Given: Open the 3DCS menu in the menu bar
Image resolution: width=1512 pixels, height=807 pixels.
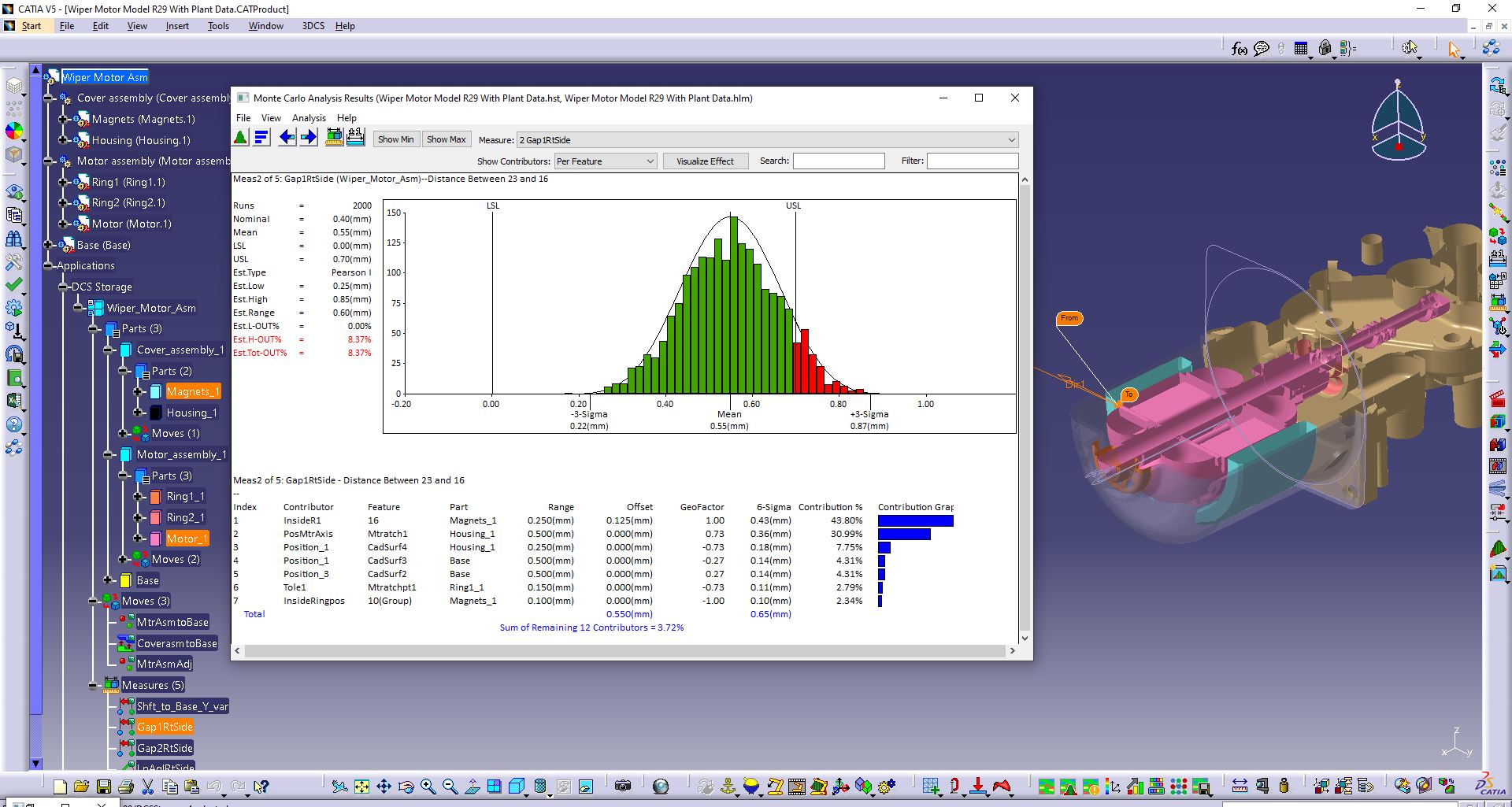Looking at the screenshot, I should (312, 25).
